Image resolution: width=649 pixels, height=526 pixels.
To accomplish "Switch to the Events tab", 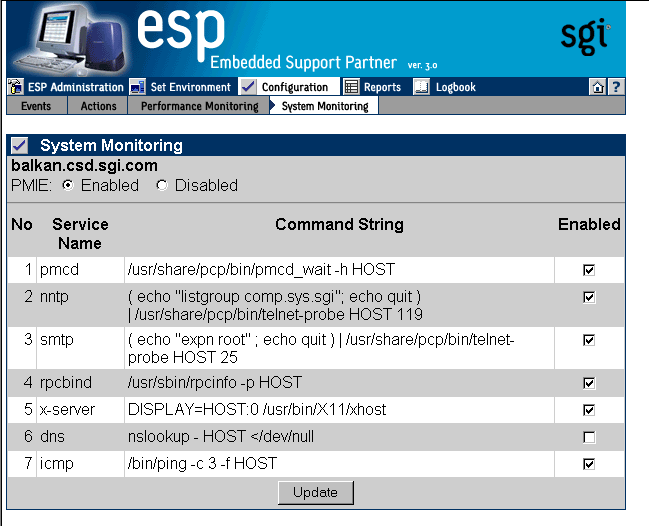I will click(36, 106).
